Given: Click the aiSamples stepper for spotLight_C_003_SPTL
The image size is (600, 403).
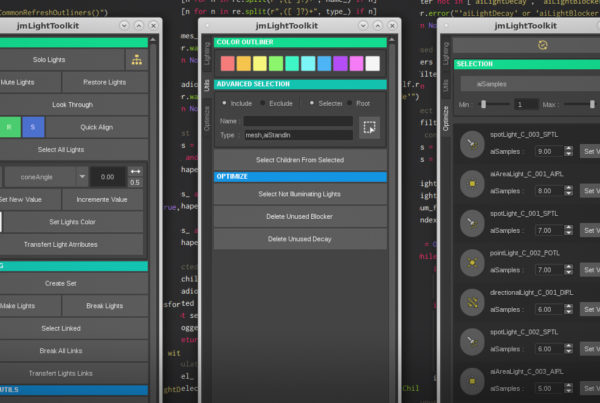Looking at the screenshot, I should click(568, 152).
